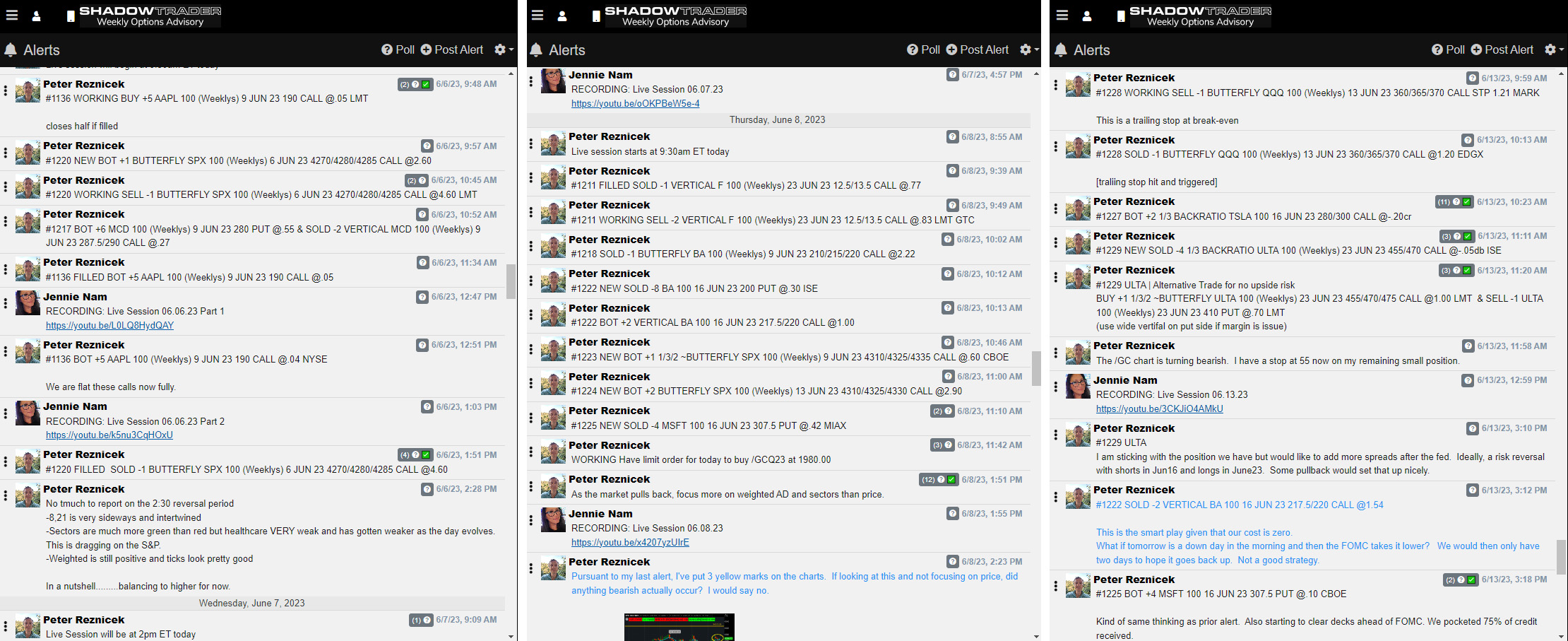Toggle the green checkbox on the TSLA backratio alert
The width and height of the screenshot is (1568, 641).
click(1467, 202)
